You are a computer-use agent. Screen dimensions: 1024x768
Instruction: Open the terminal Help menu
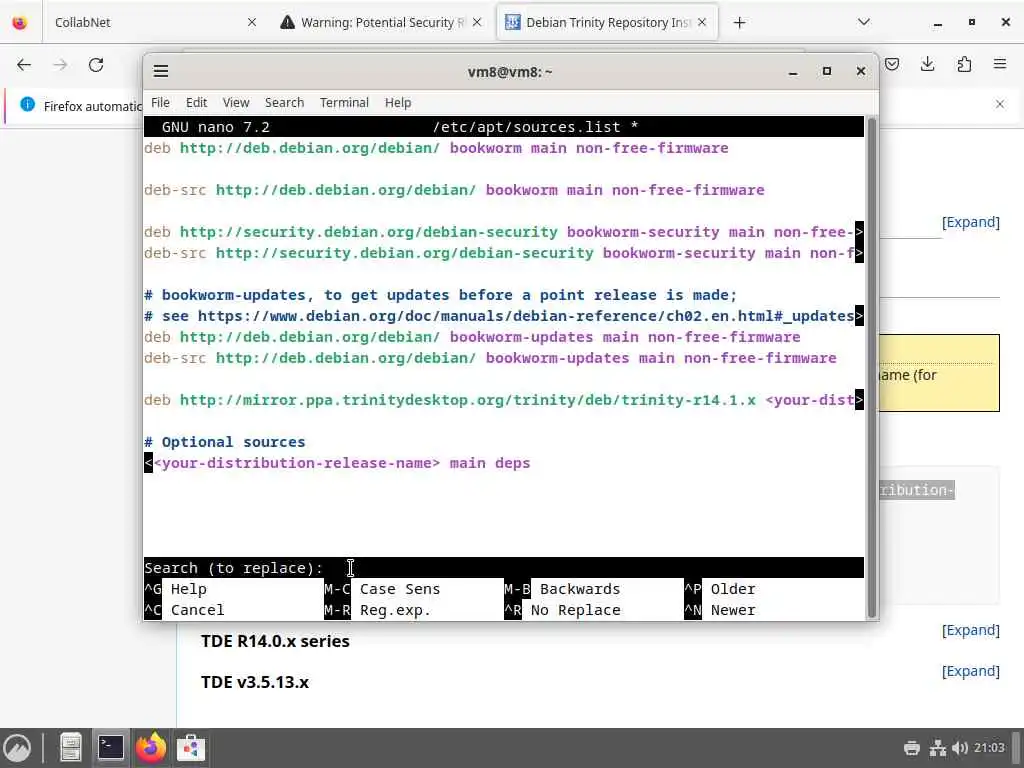pos(398,103)
